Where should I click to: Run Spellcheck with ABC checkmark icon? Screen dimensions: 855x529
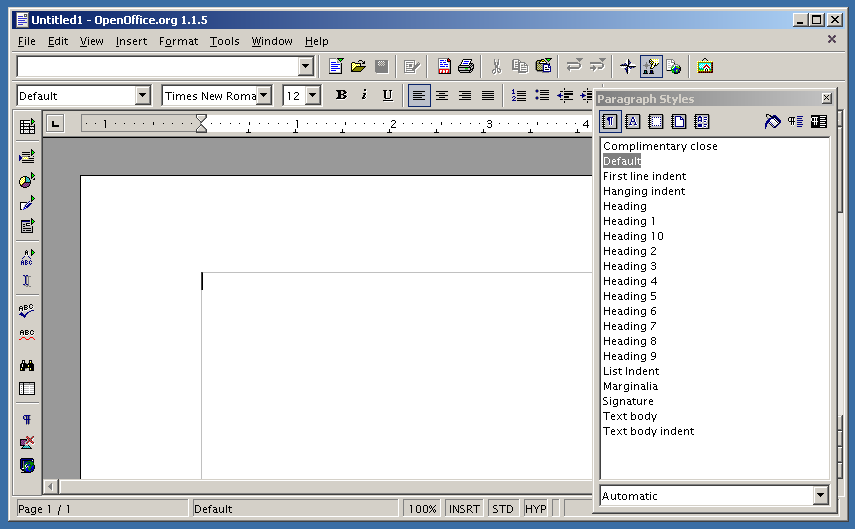tap(27, 311)
